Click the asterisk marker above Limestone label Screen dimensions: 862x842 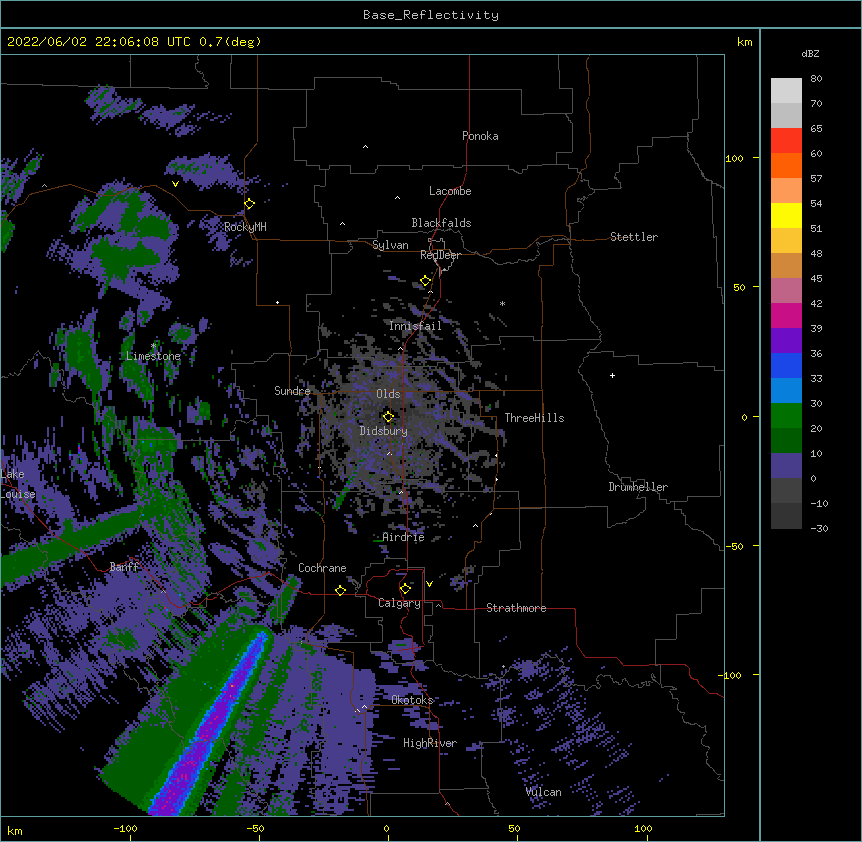(153, 346)
